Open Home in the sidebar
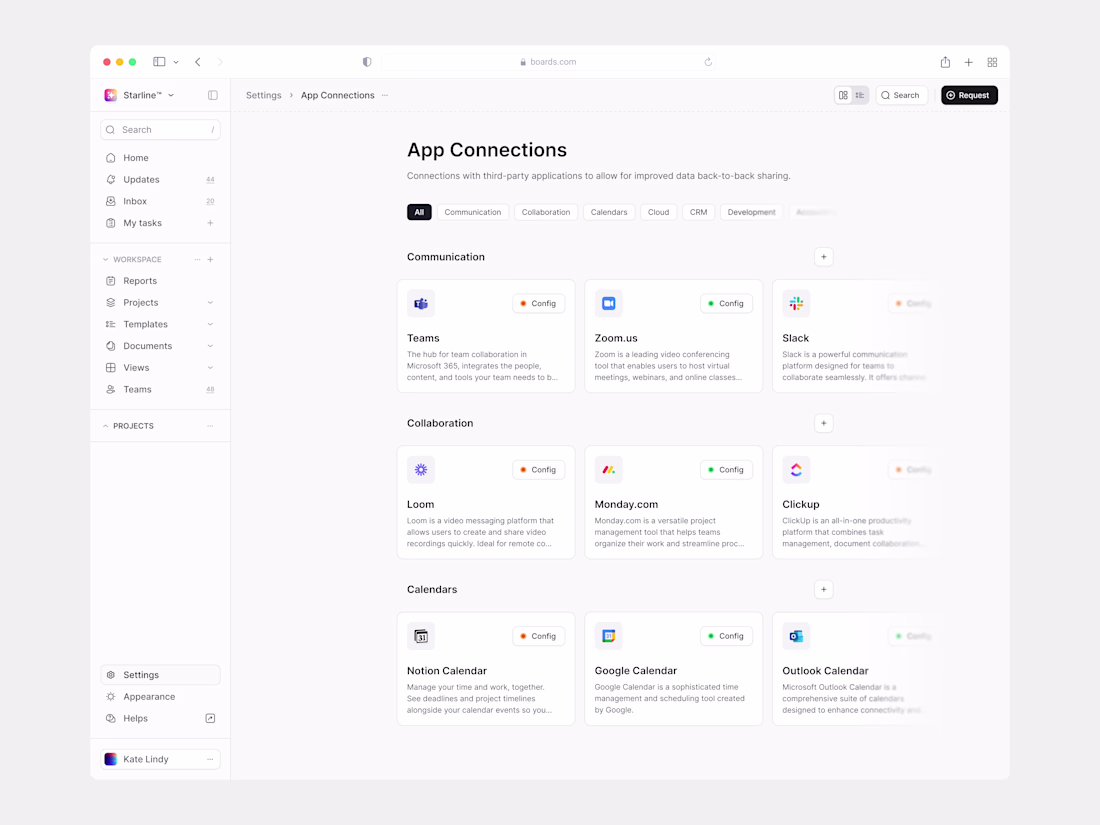 pos(161,158)
